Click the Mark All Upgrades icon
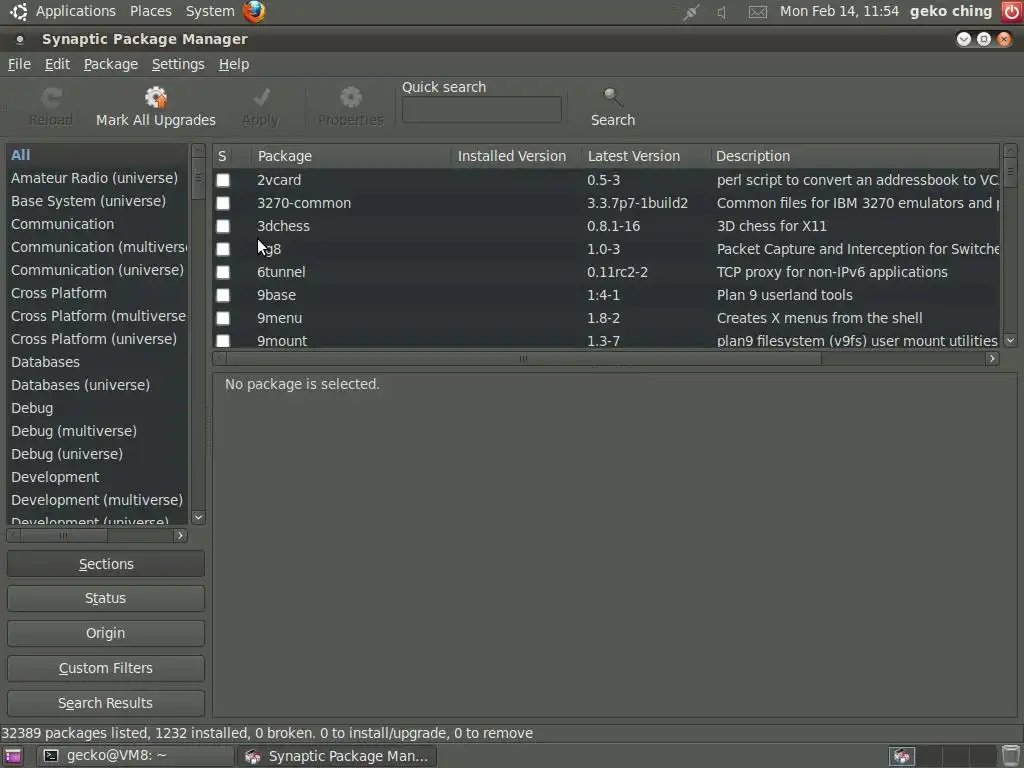Viewport: 1024px width, 768px height. tap(155, 98)
